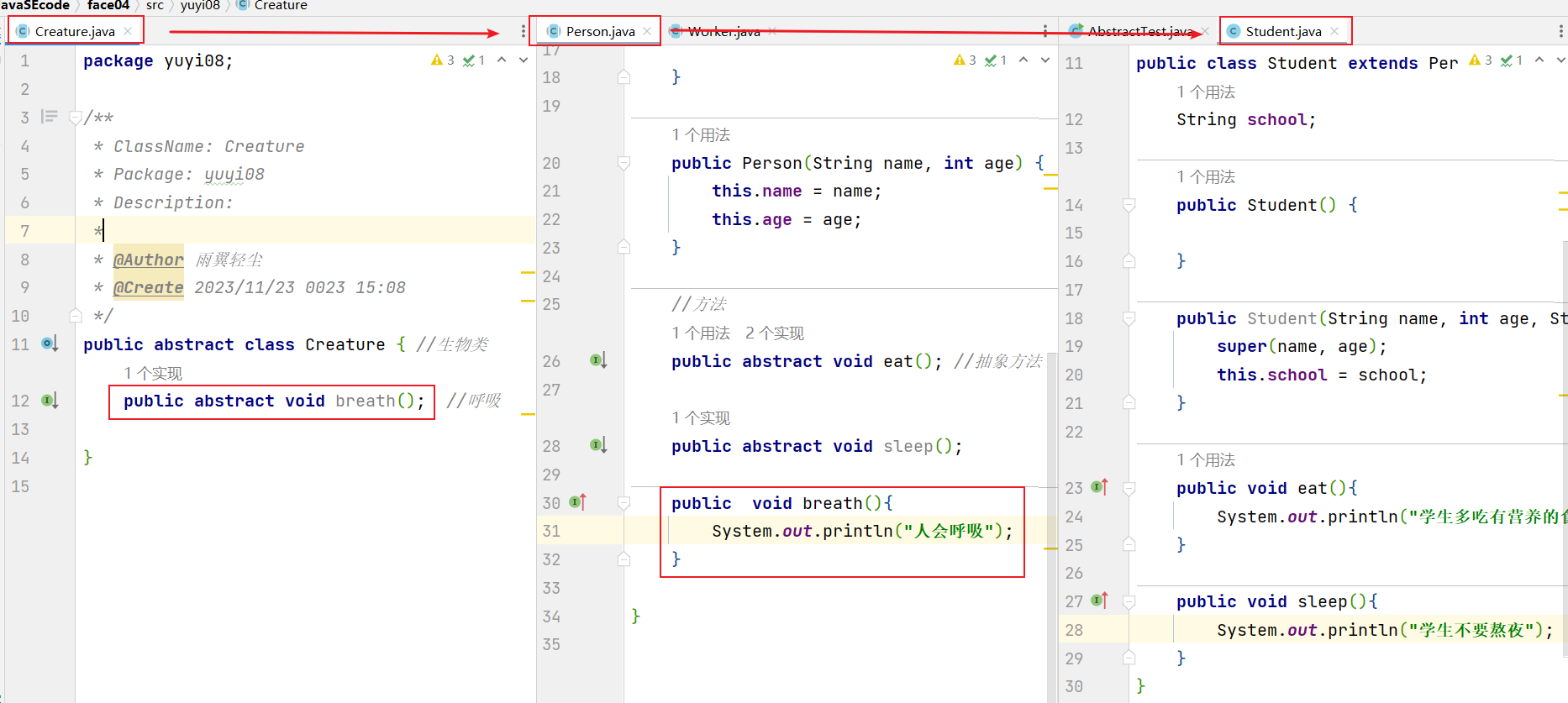Fold the method ending at Student line 16

coord(1129,261)
